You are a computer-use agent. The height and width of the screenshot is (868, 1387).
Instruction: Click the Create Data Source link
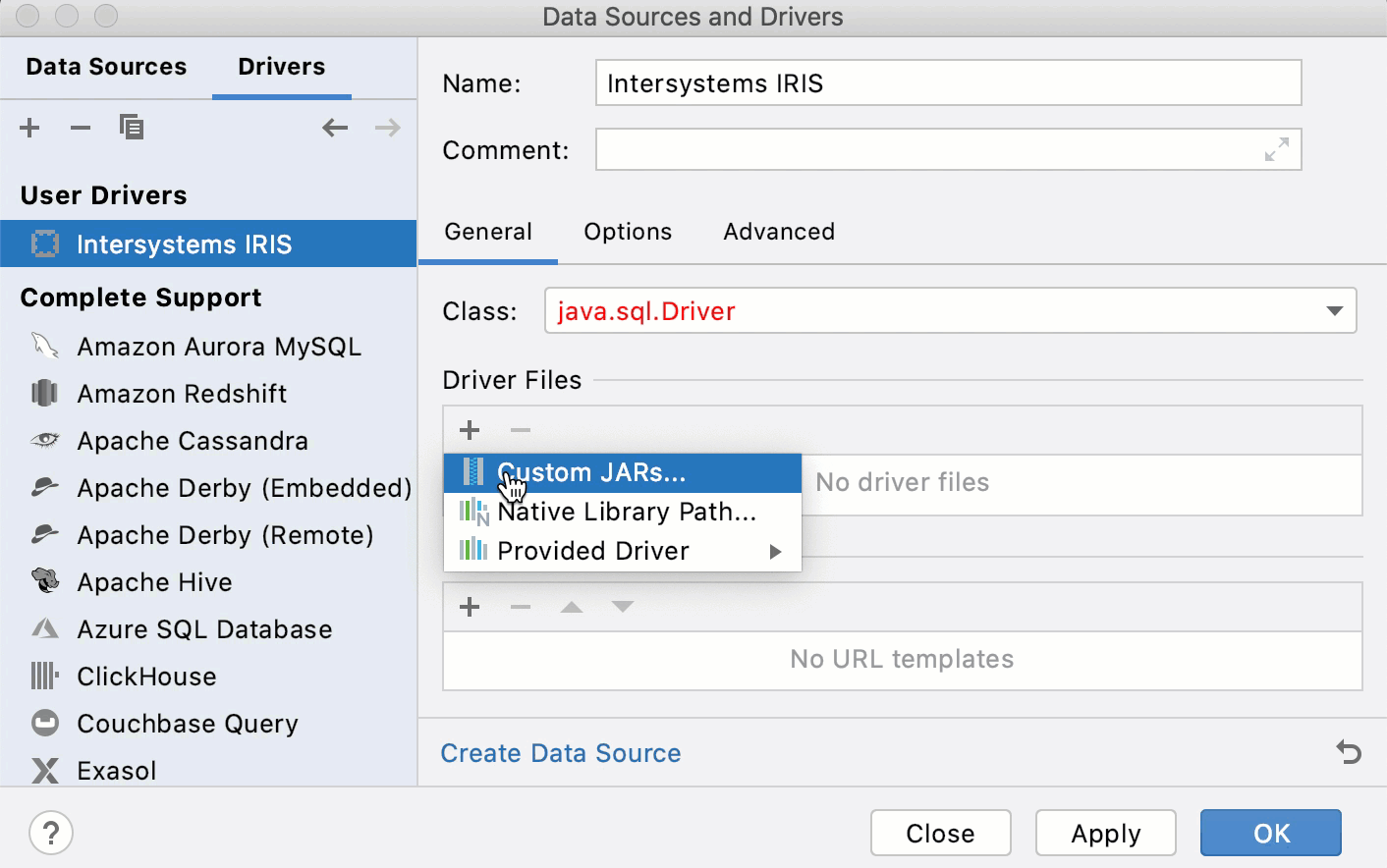[560, 753]
